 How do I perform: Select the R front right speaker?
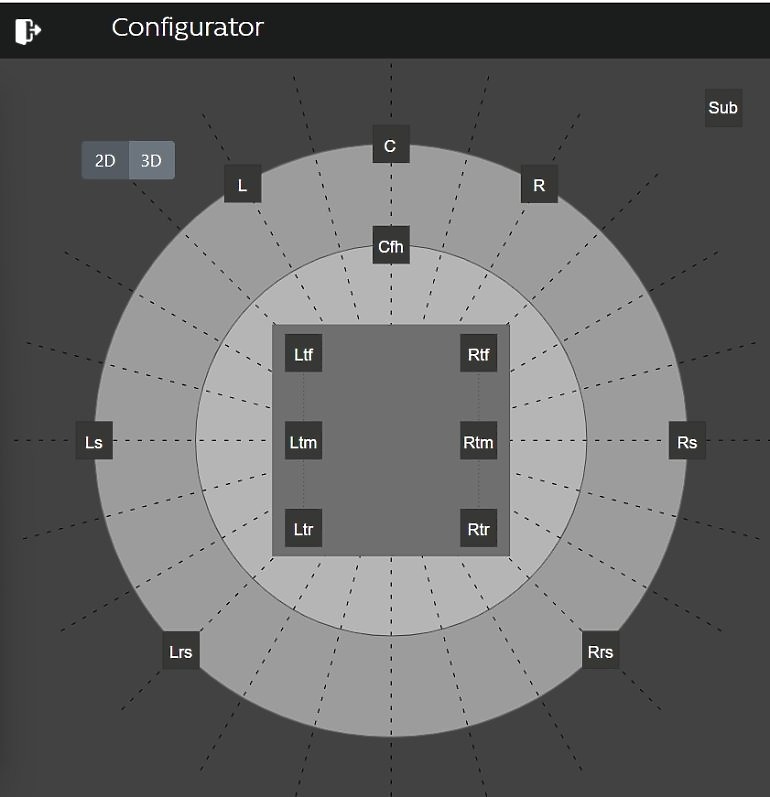[539, 184]
